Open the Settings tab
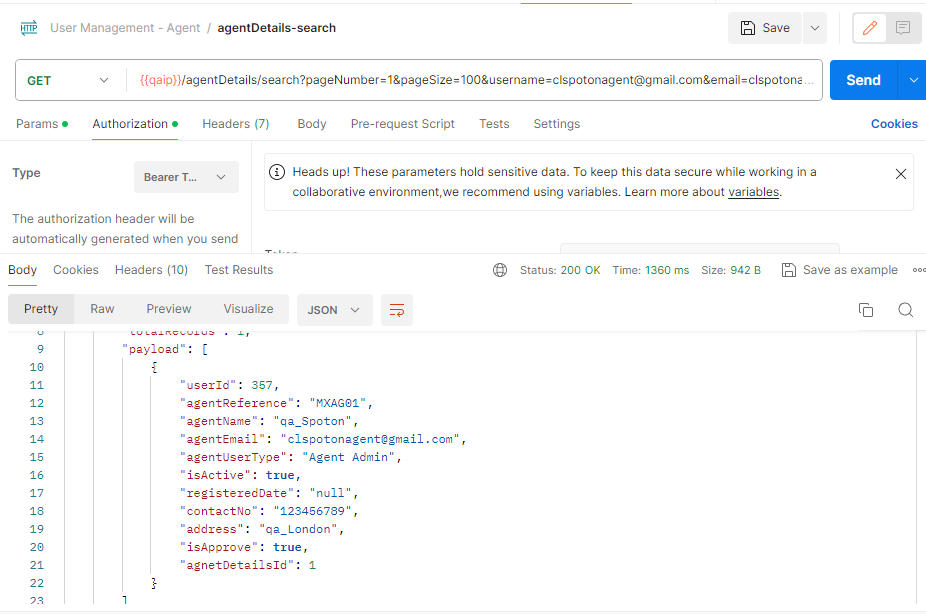The width and height of the screenshot is (926, 614). tap(557, 124)
